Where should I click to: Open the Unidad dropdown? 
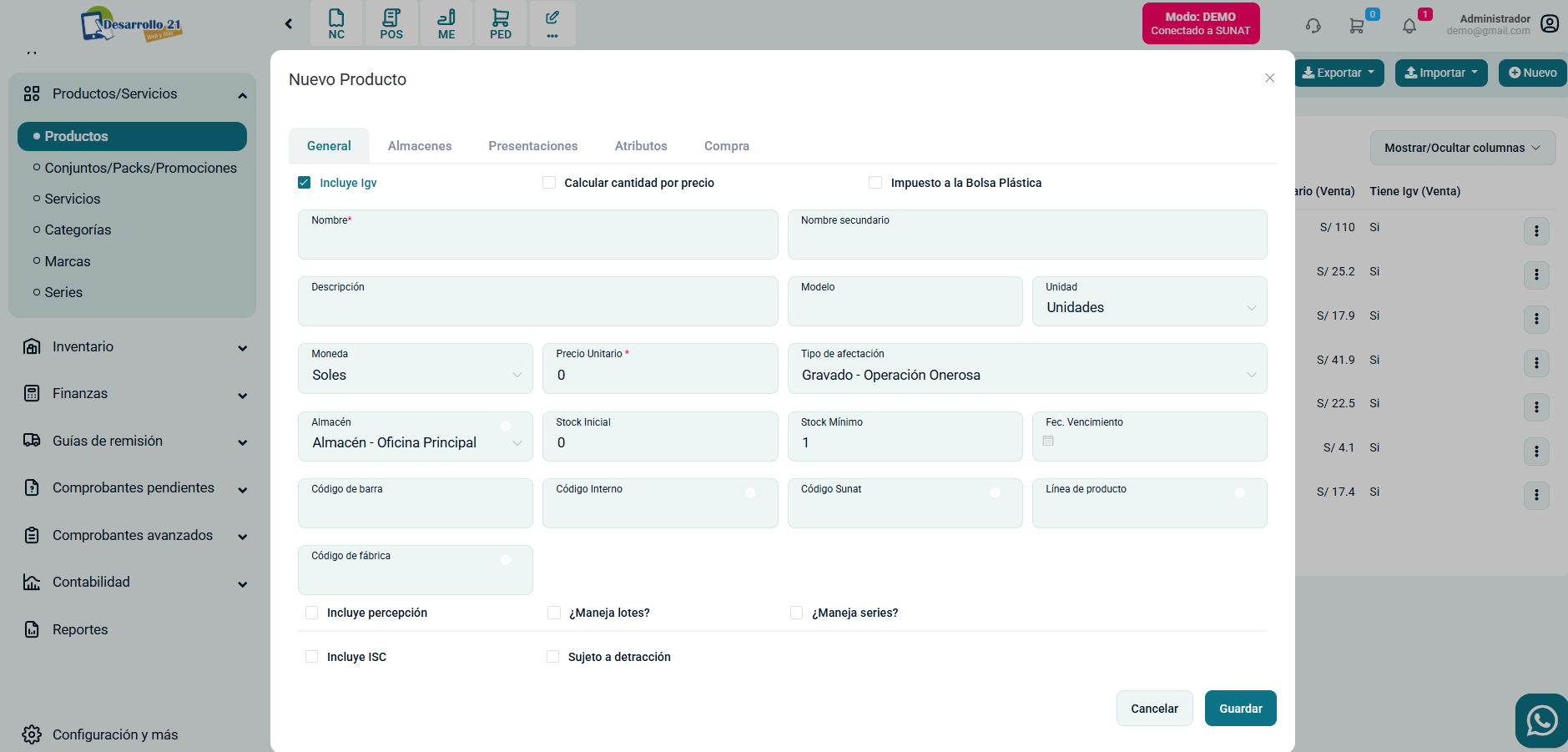(1149, 307)
